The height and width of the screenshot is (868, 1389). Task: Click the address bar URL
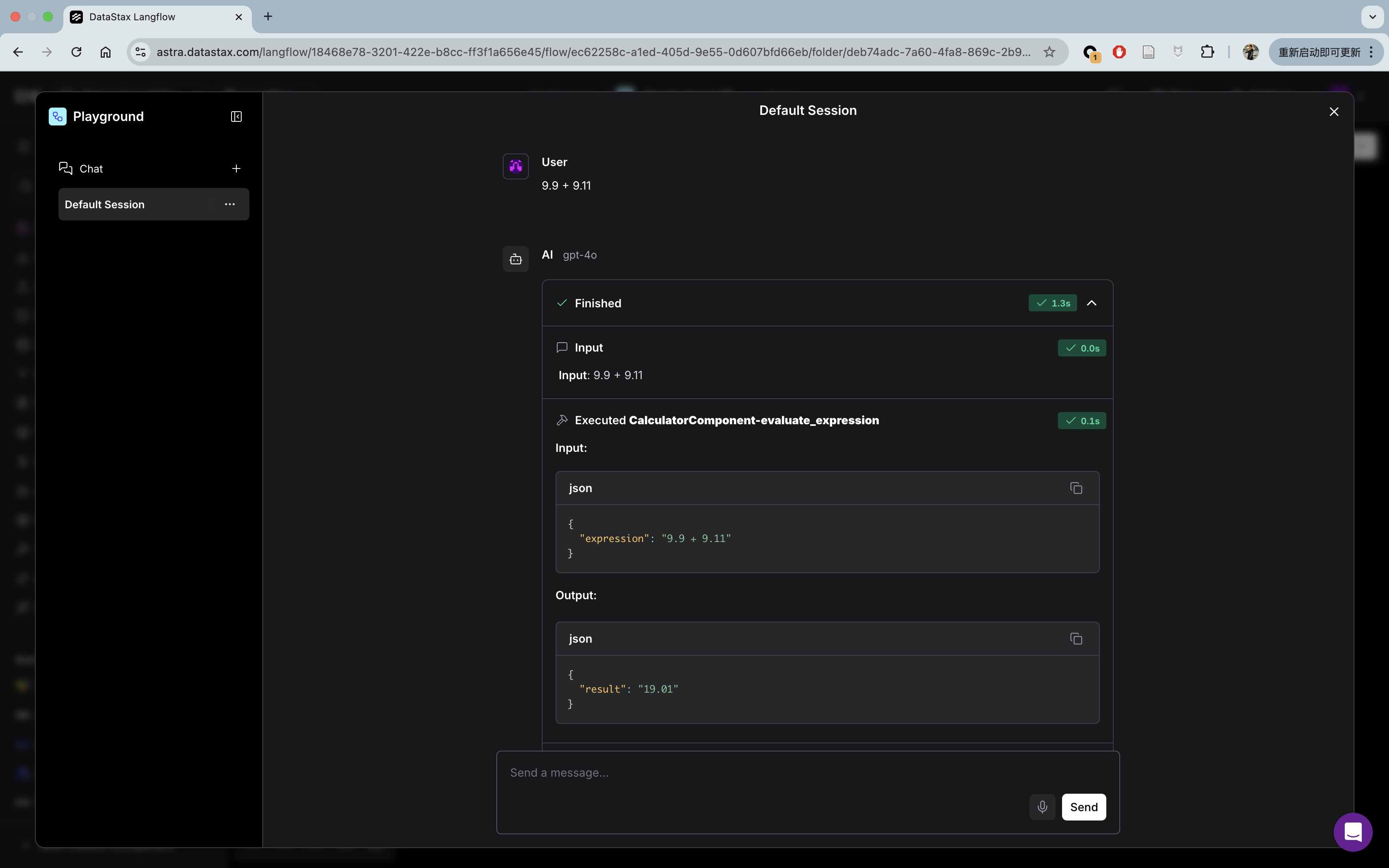point(593,52)
